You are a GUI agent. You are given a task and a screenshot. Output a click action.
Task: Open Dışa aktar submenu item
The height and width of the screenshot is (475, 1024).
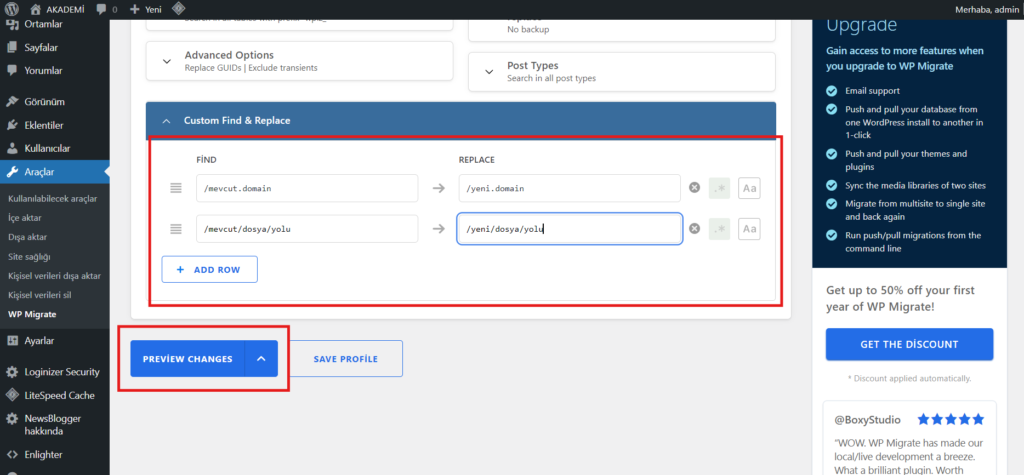[27, 237]
